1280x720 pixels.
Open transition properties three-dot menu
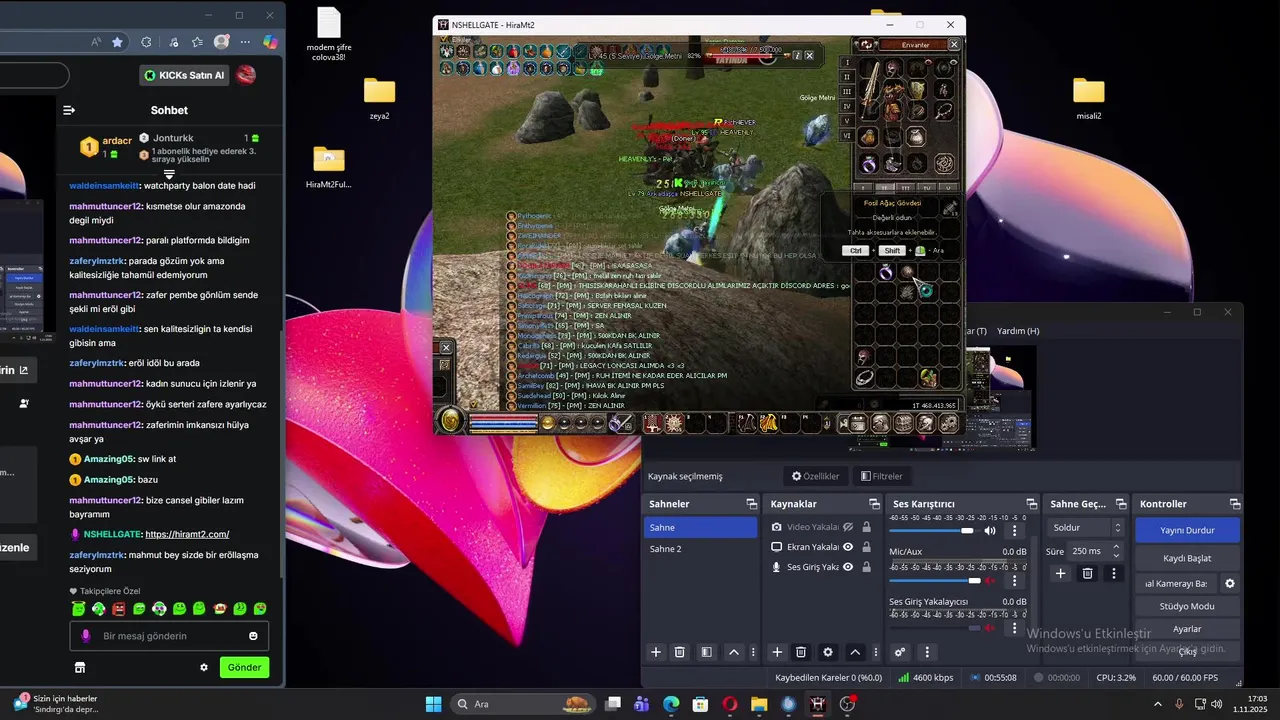tap(1115, 573)
